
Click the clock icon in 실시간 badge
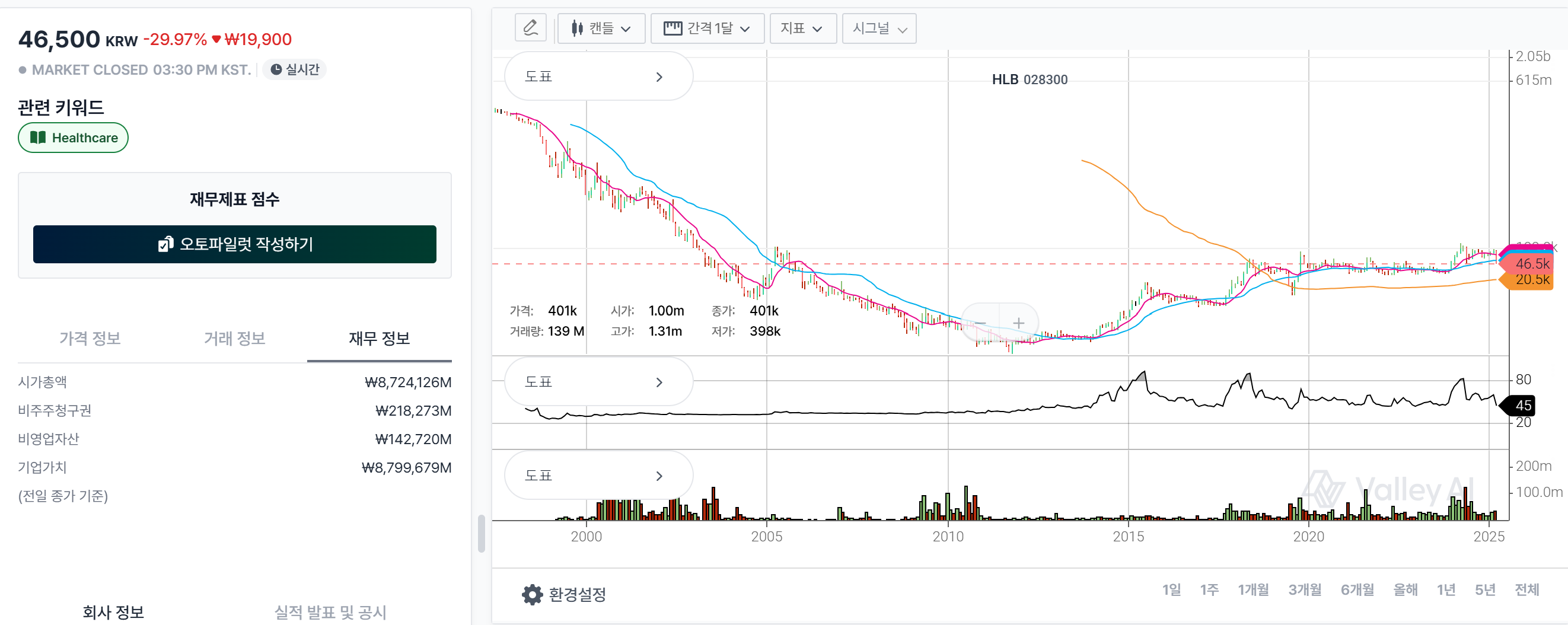276,69
